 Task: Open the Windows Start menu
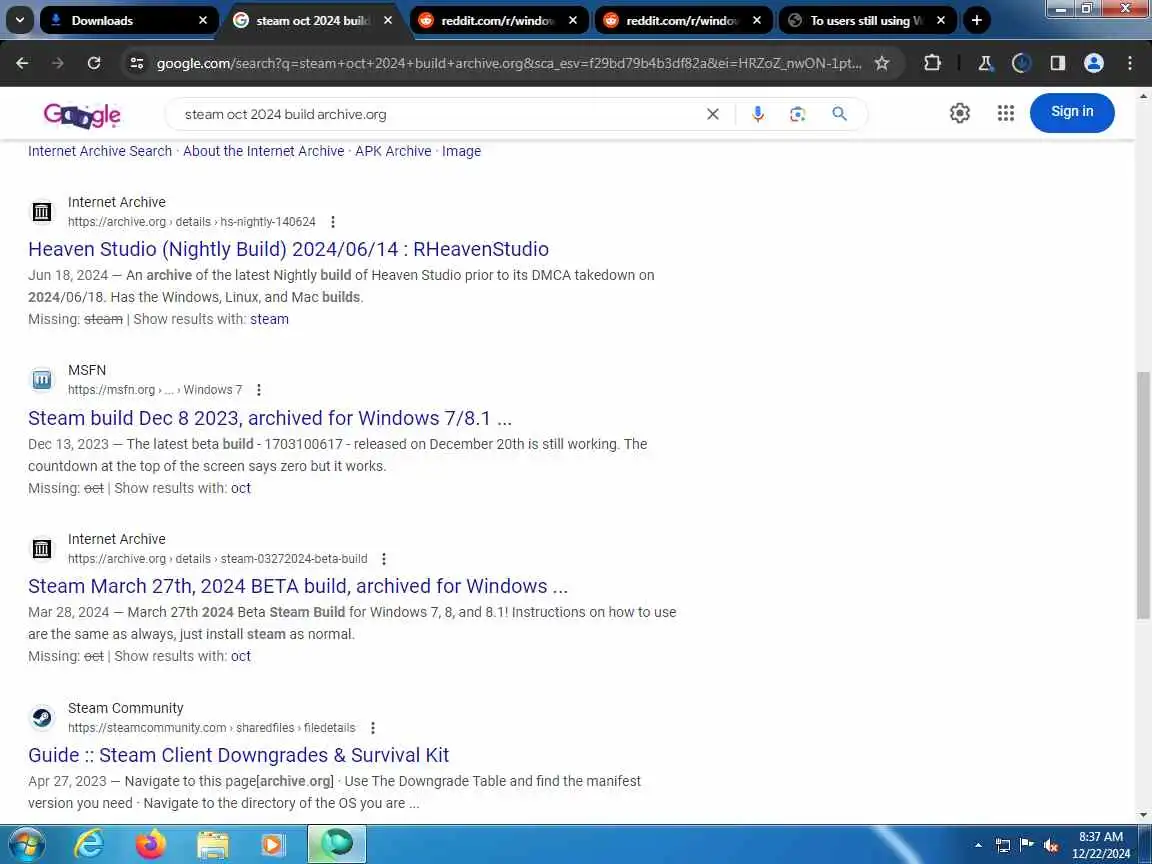27,845
